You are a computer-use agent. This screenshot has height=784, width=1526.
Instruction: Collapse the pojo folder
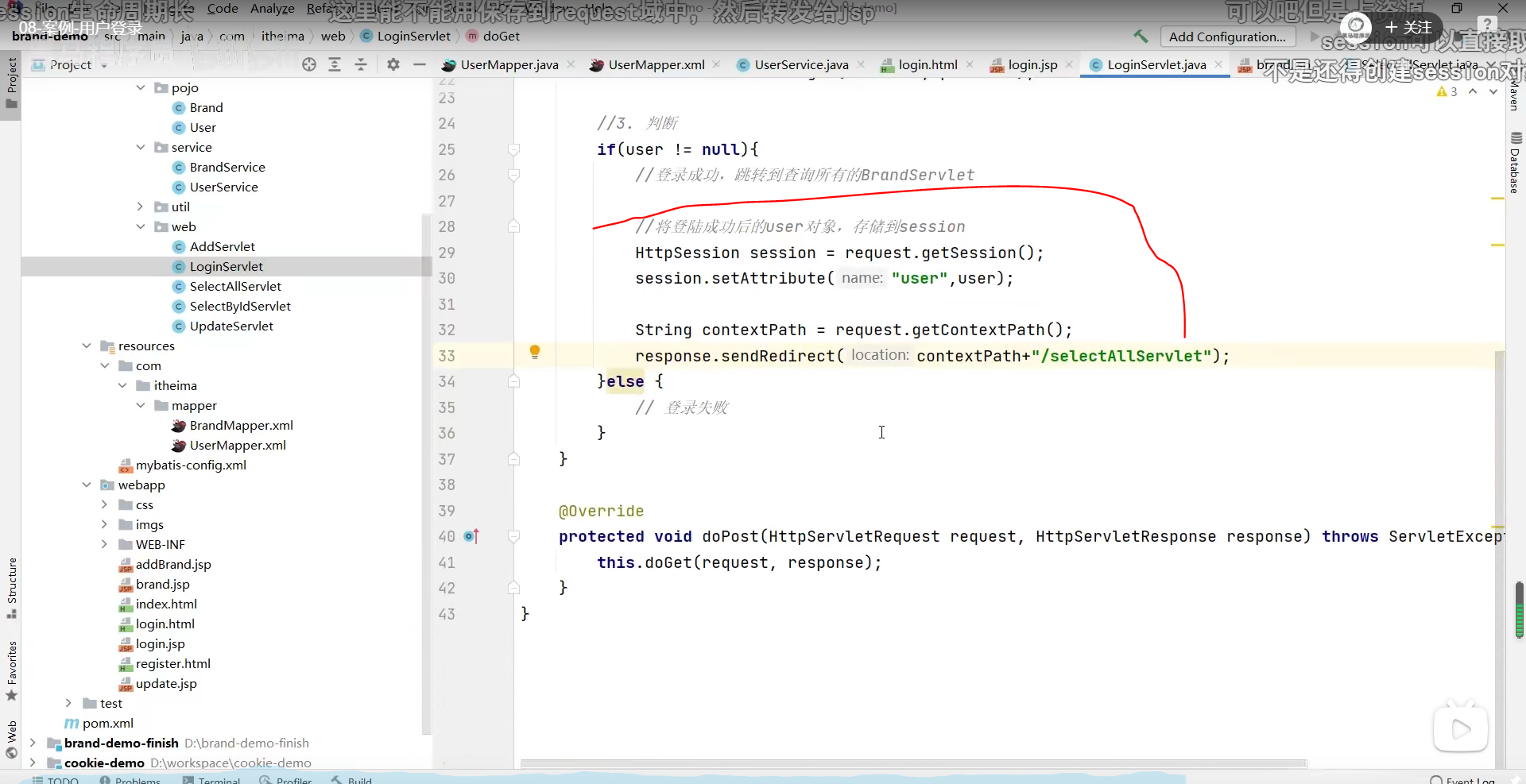click(141, 87)
